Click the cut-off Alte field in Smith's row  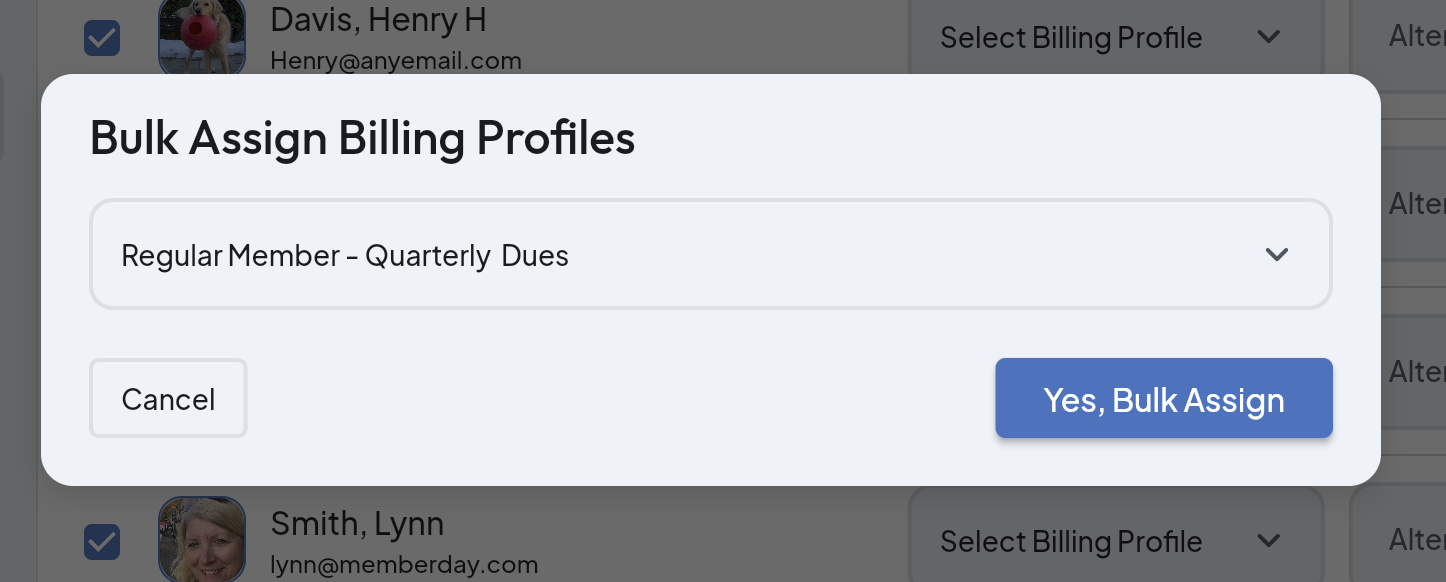coord(1417,540)
